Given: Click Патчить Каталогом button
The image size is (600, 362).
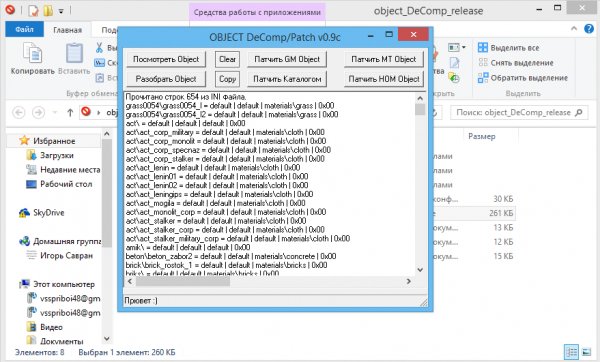Looking at the screenshot, I should pos(287,79).
